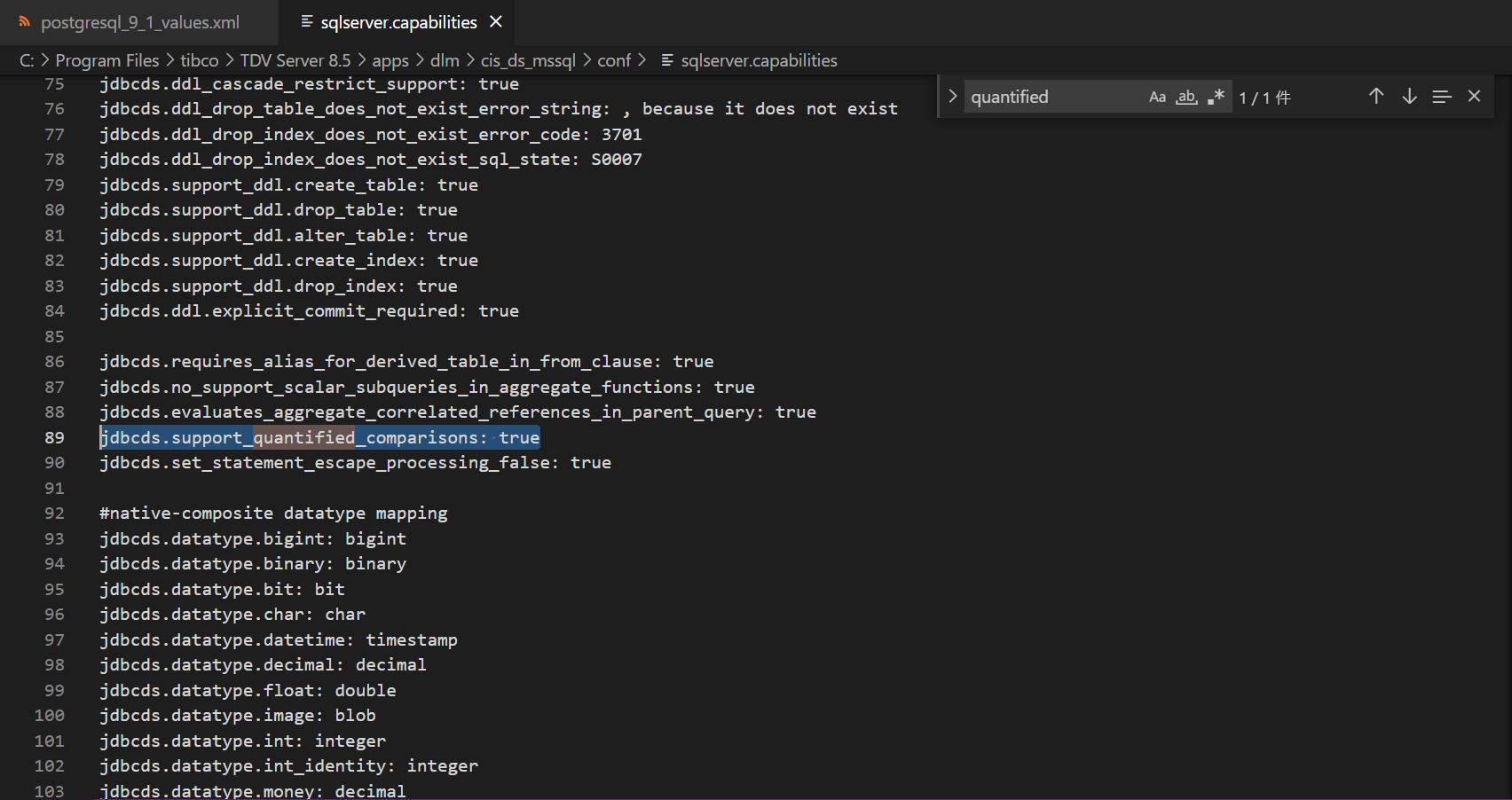This screenshot has height=800, width=1512.
Task: Click text jdbcds.requires_alias_for_derived_table_in_from_clause
Action: click(375, 362)
